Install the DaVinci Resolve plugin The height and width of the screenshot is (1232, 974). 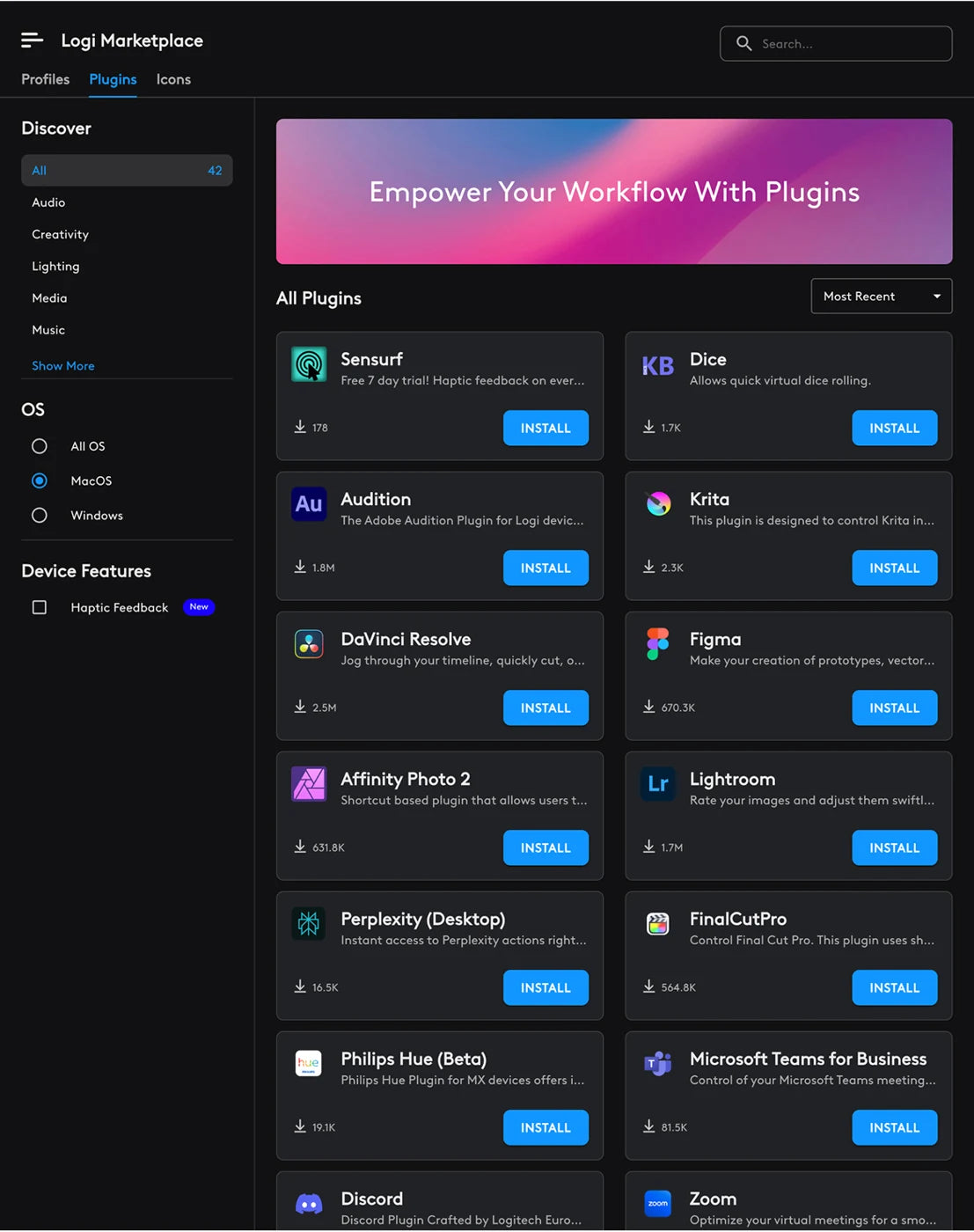tap(546, 708)
